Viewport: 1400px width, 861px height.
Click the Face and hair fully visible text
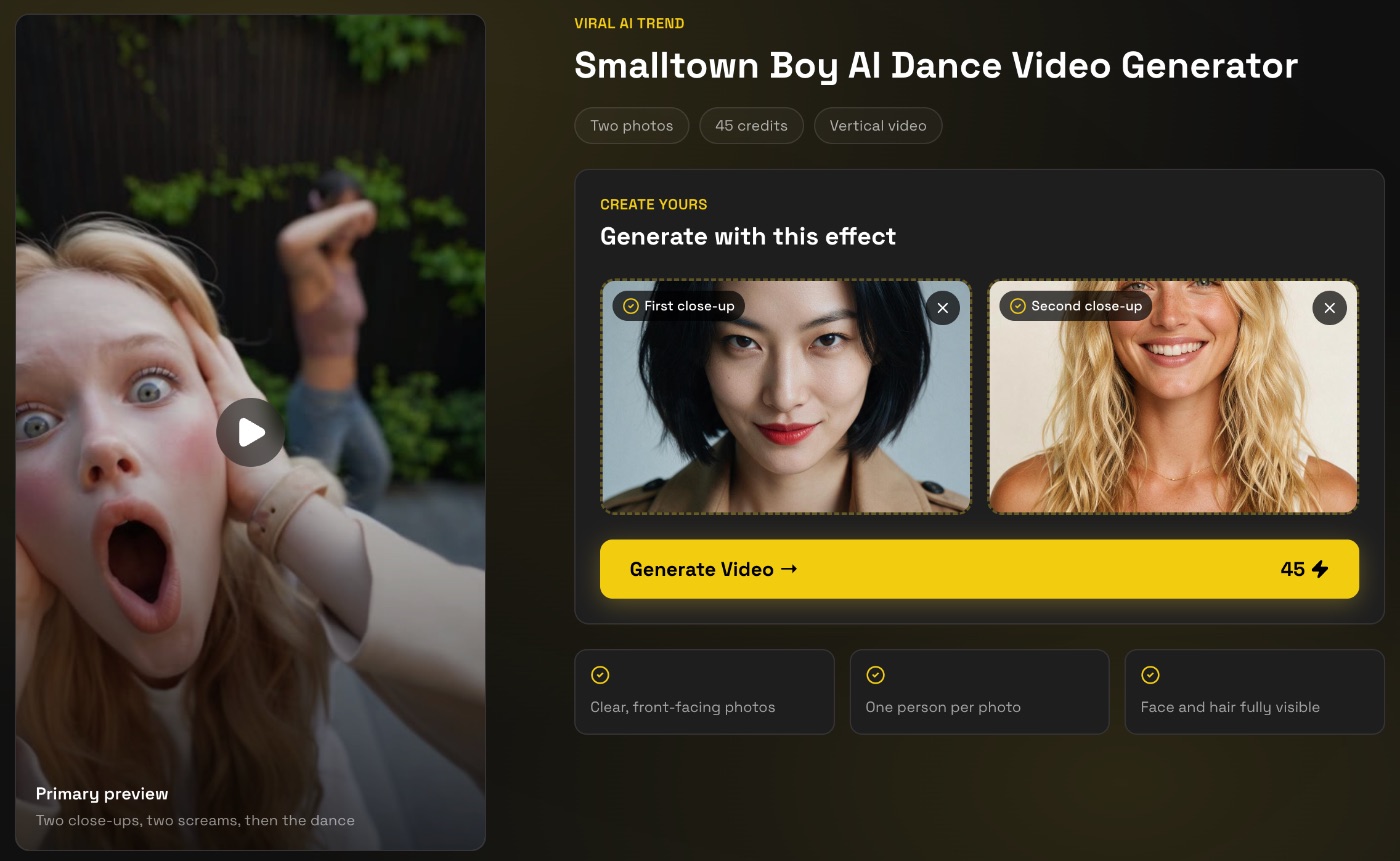tap(1230, 707)
